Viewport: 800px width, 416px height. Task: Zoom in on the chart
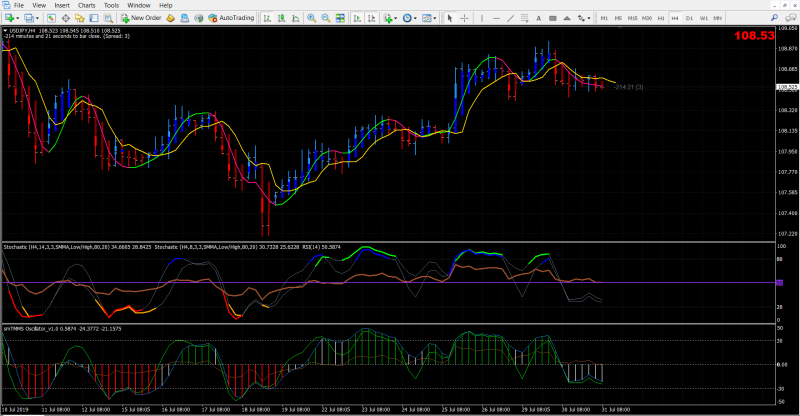coord(311,18)
